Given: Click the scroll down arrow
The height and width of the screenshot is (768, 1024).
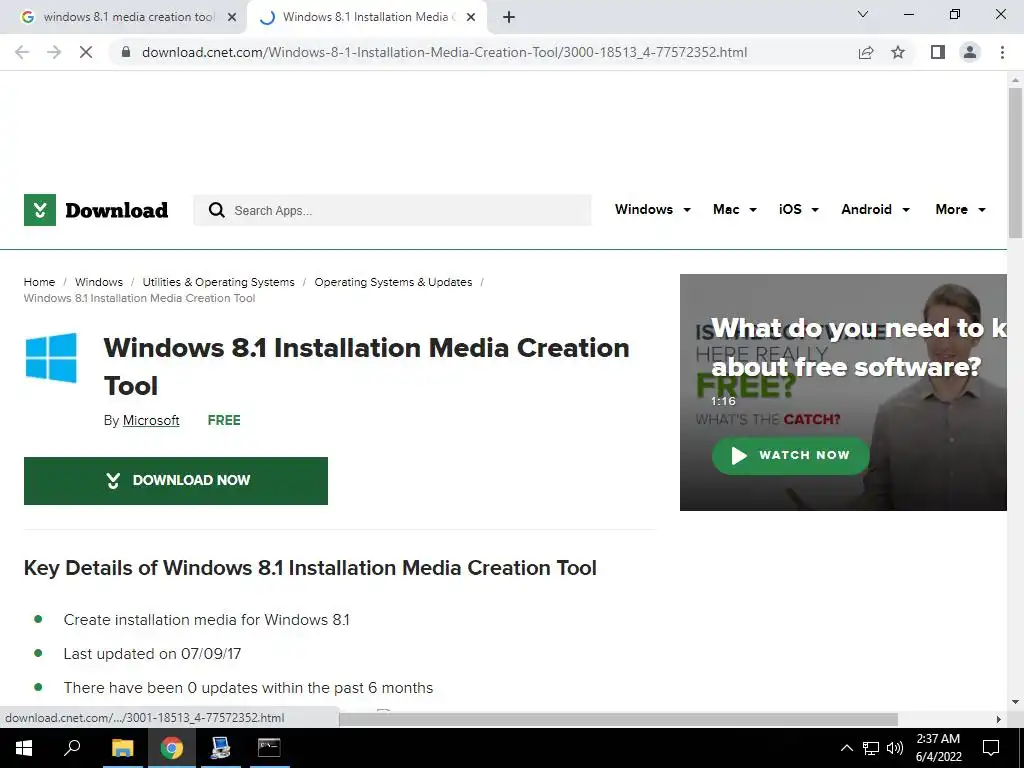Looking at the screenshot, I should click(x=1015, y=702).
